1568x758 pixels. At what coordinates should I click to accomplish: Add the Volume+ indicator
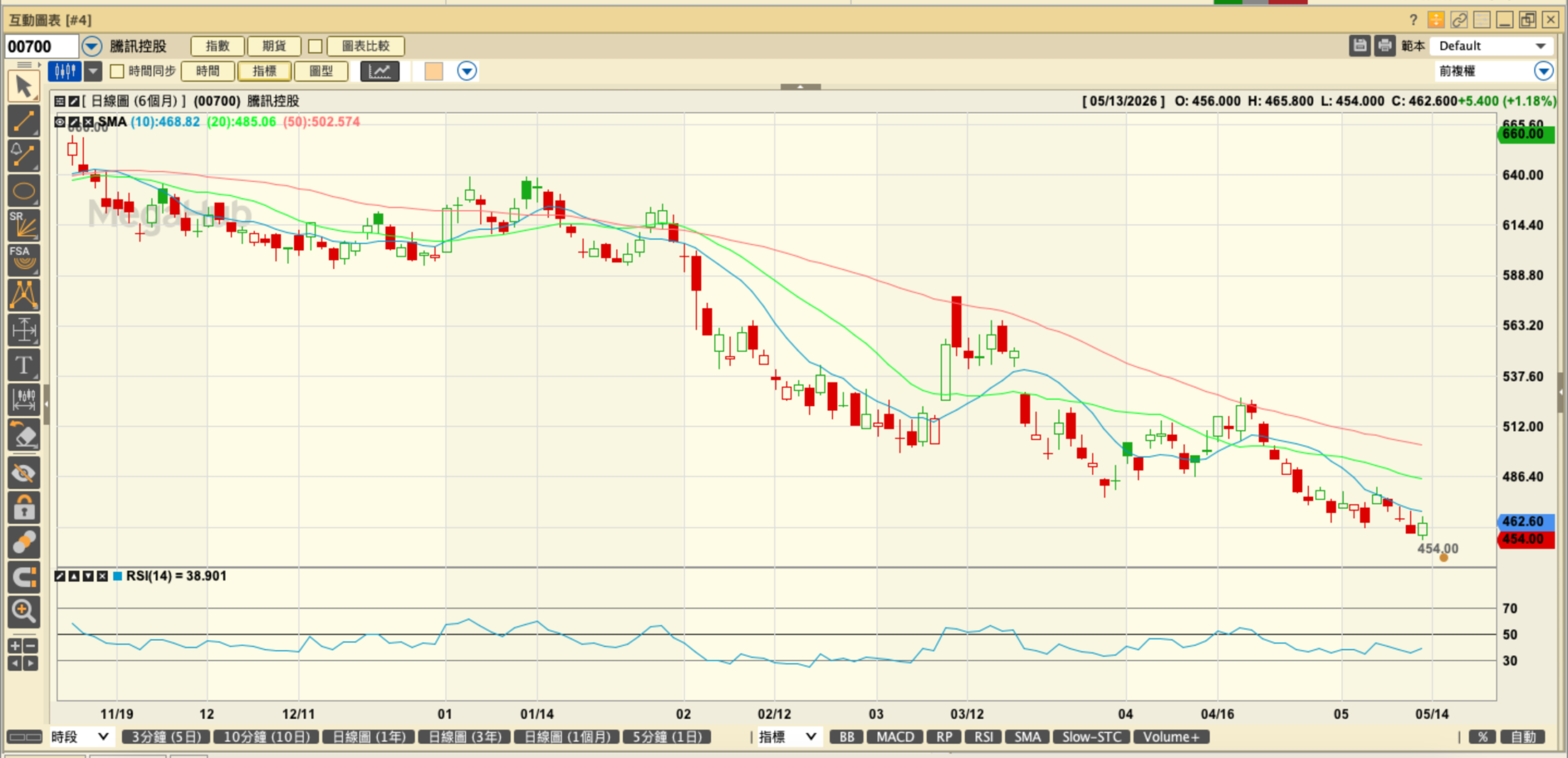coord(1171,737)
